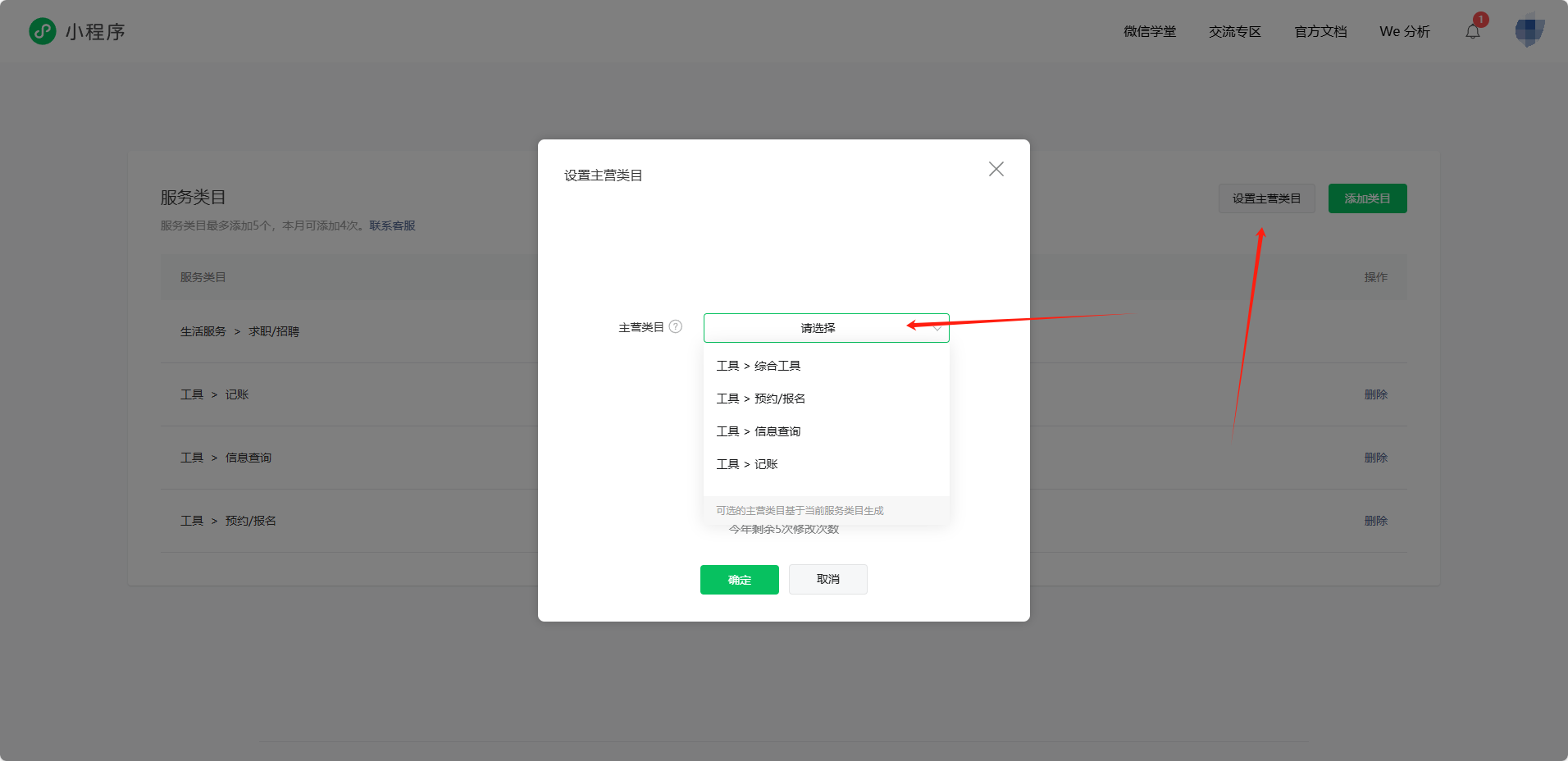Screen dimensions: 1568x761
Task: Open the notification bell
Action: coord(1473,31)
